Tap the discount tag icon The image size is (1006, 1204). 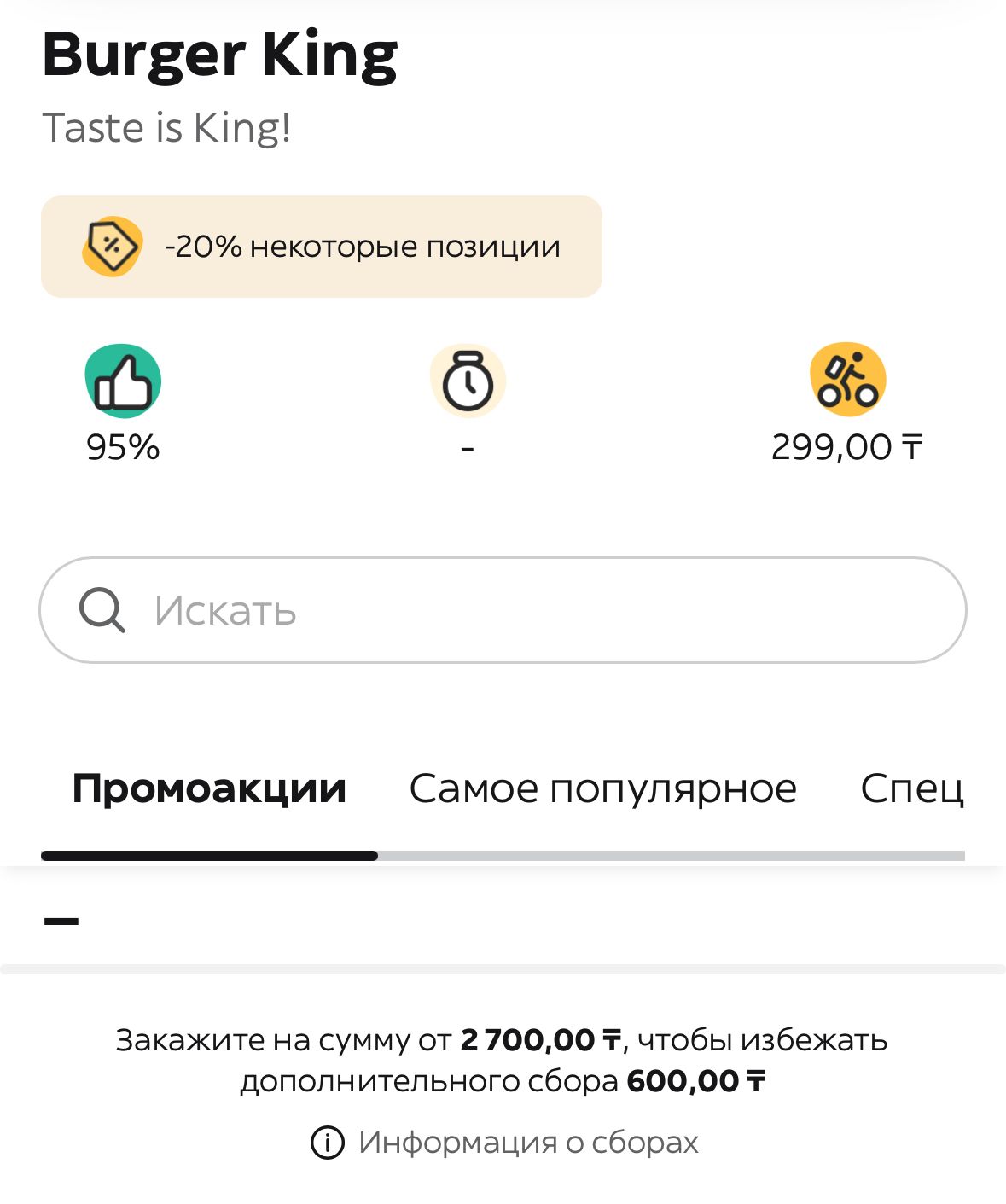click(x=112, y=247)
